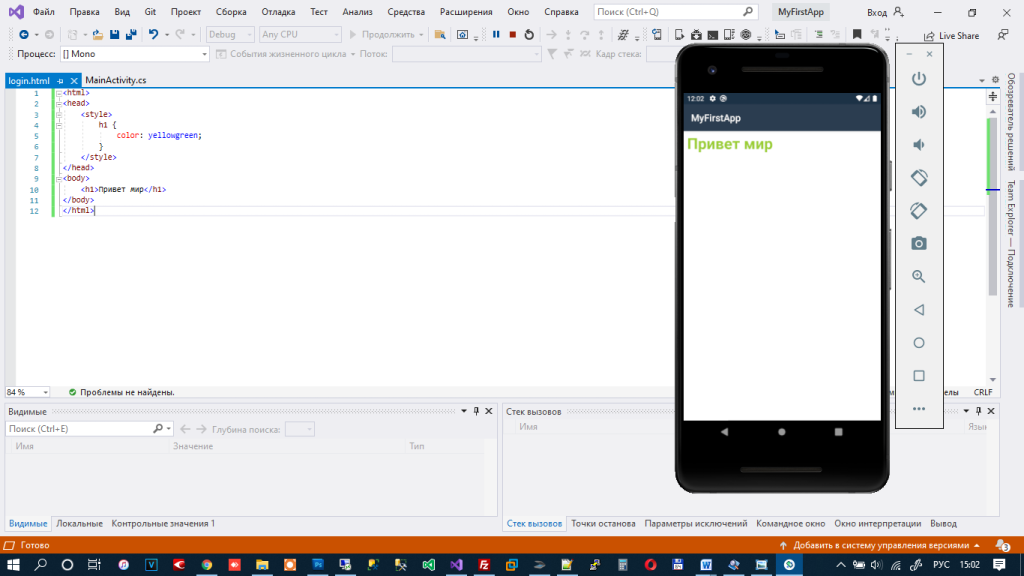Open the 84 % editor zoom dropdown

tap(27, 392)
